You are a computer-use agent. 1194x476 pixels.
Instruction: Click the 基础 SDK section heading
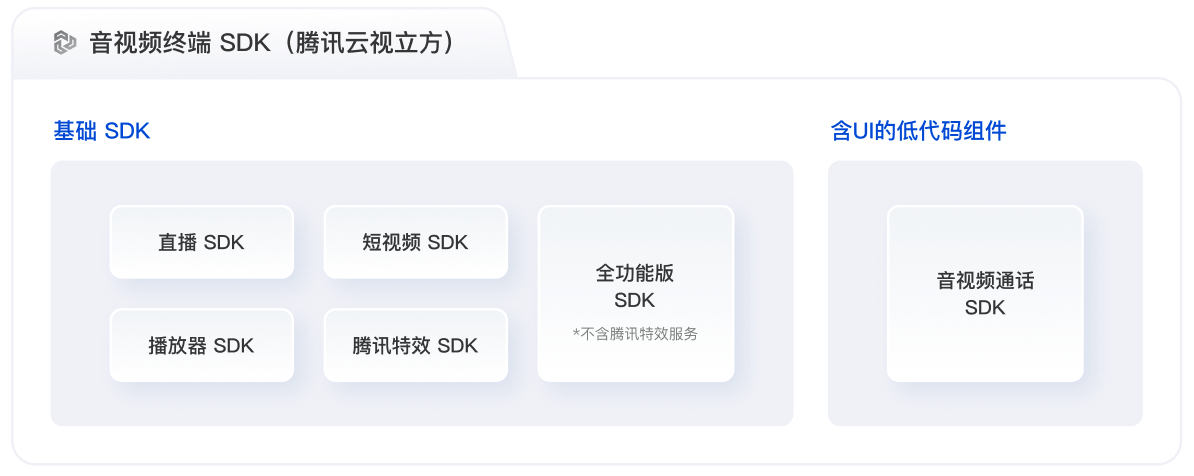102,131
